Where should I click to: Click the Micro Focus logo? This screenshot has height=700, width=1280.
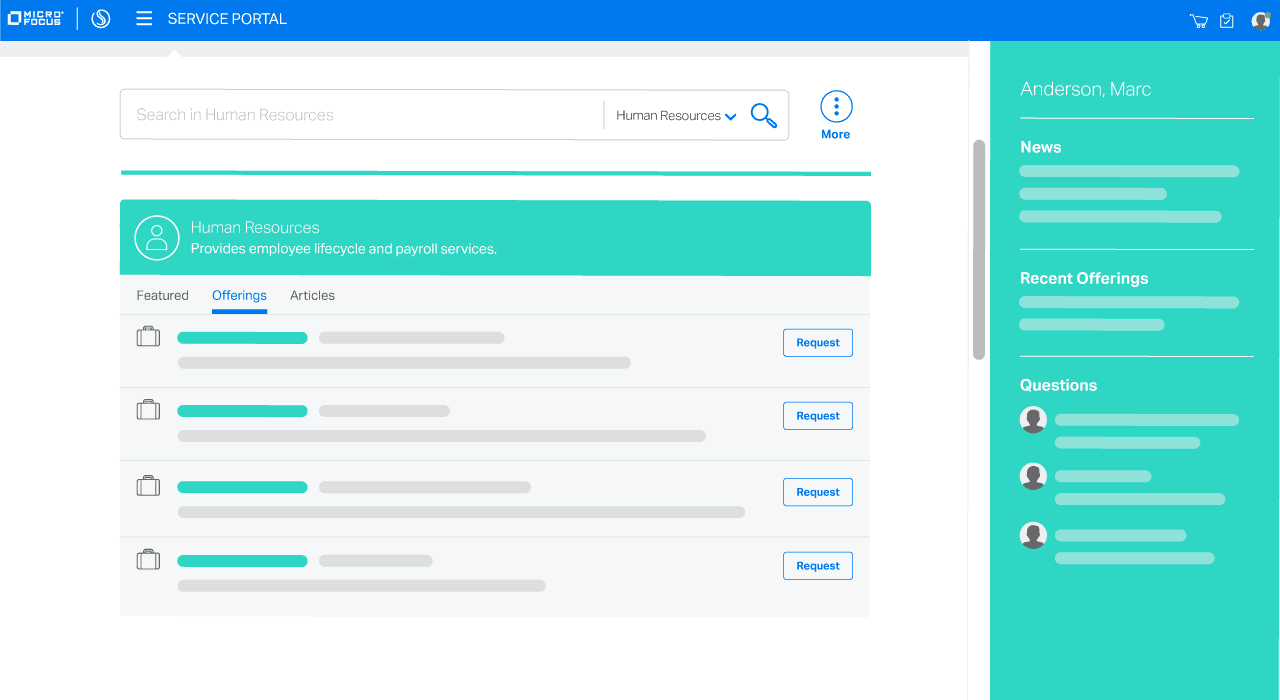[x=35, y=17]
